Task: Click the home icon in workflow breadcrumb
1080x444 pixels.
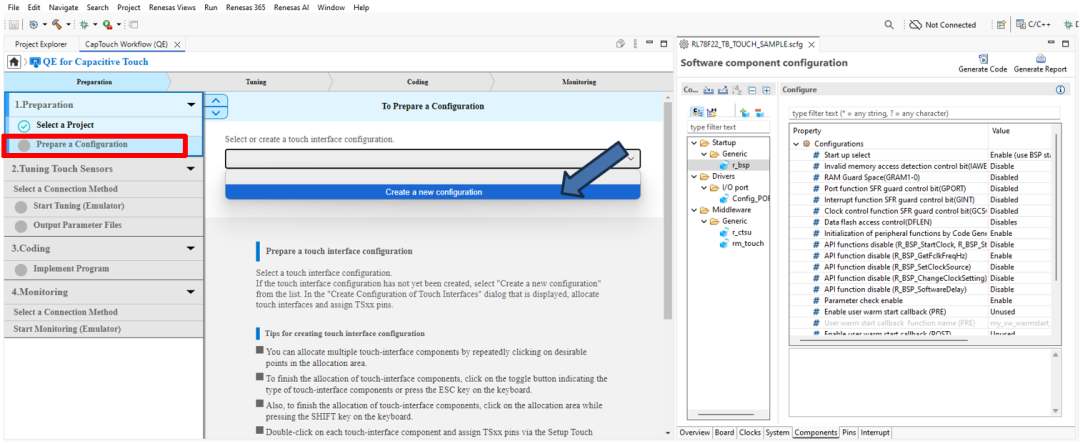Action: pyautogui.click(x=14, y=62)
